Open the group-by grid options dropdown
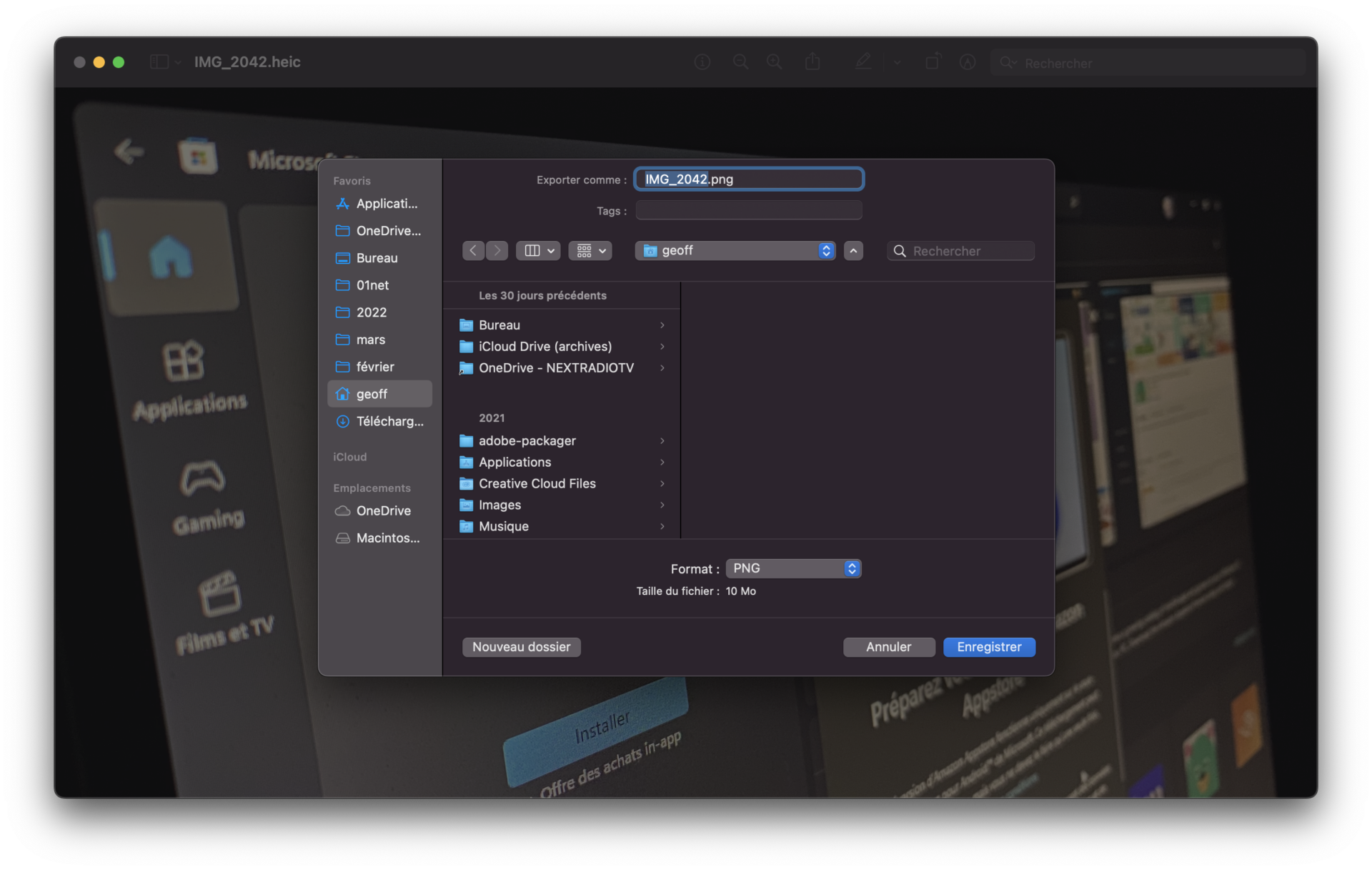1372x870 pixels. point(590,251)
